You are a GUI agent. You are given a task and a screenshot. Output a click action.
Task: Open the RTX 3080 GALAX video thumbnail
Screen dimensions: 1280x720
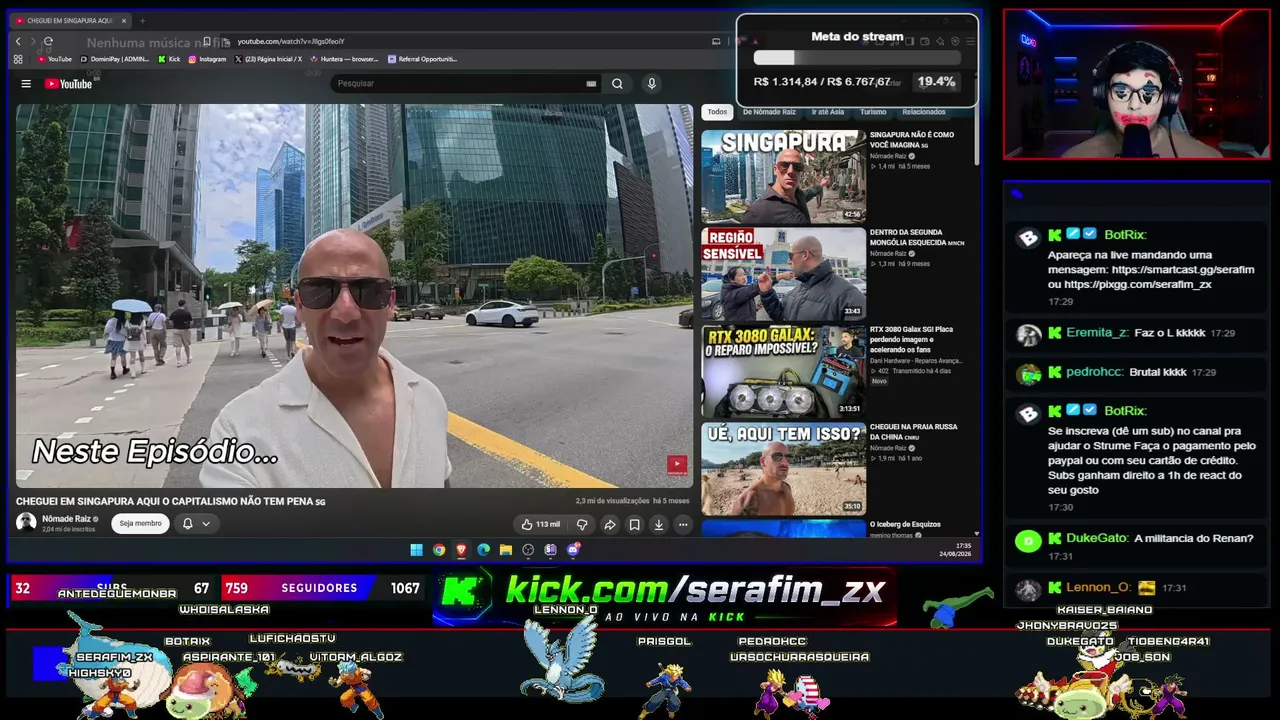click(x=783, y=372)
